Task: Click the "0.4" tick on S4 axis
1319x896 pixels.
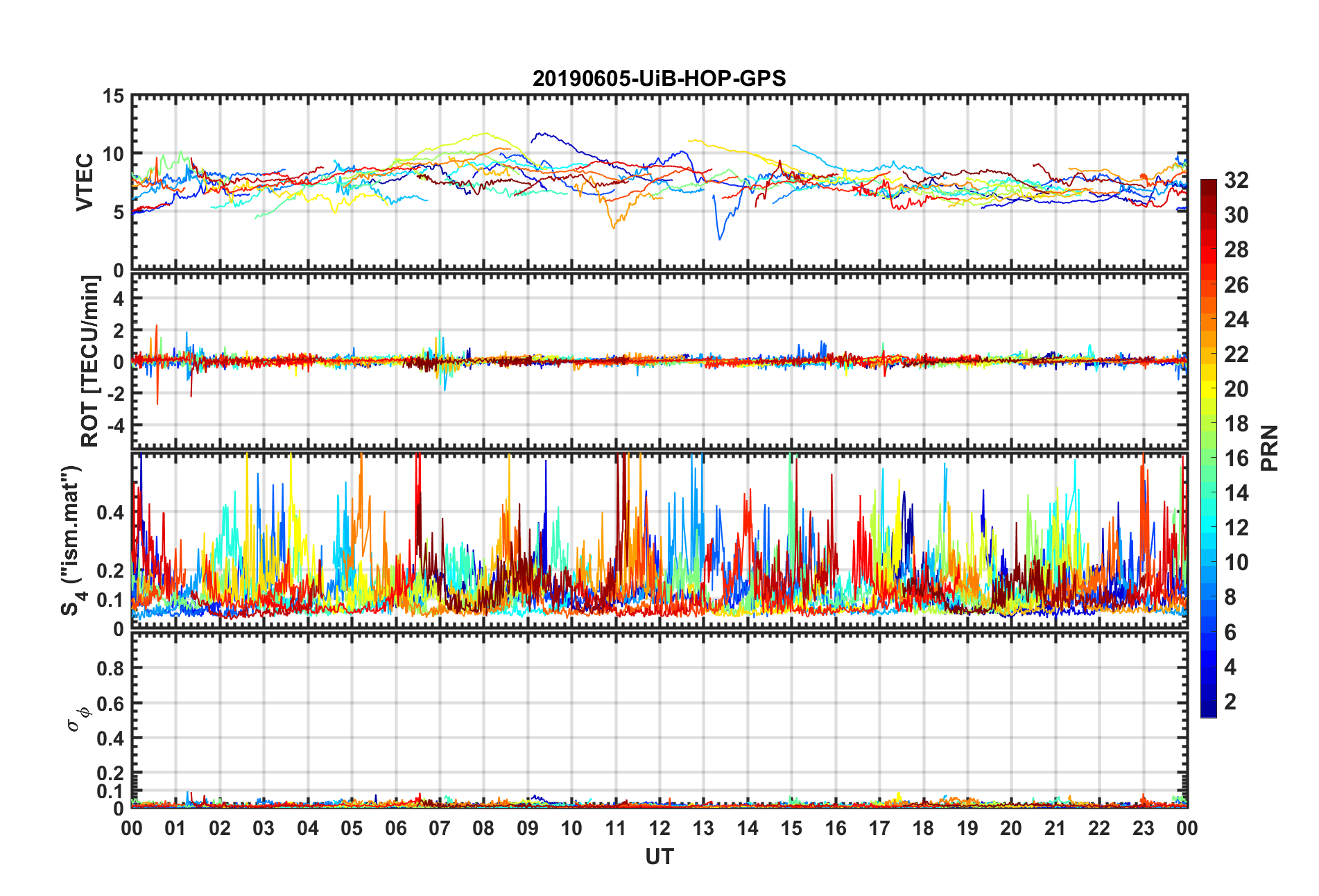Action: [x=111, y=512]
